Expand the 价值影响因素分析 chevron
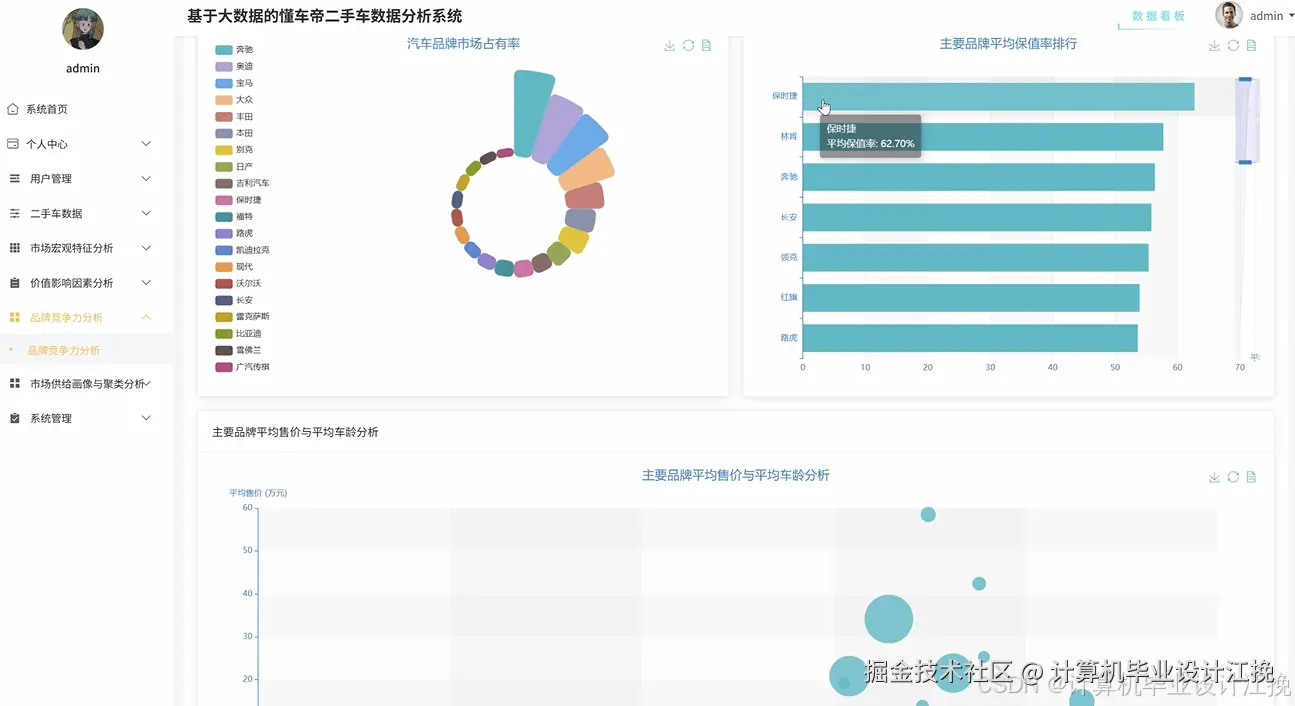Image resolution: width=1295 pixels, height=706 pixels. tap(146, 283)
